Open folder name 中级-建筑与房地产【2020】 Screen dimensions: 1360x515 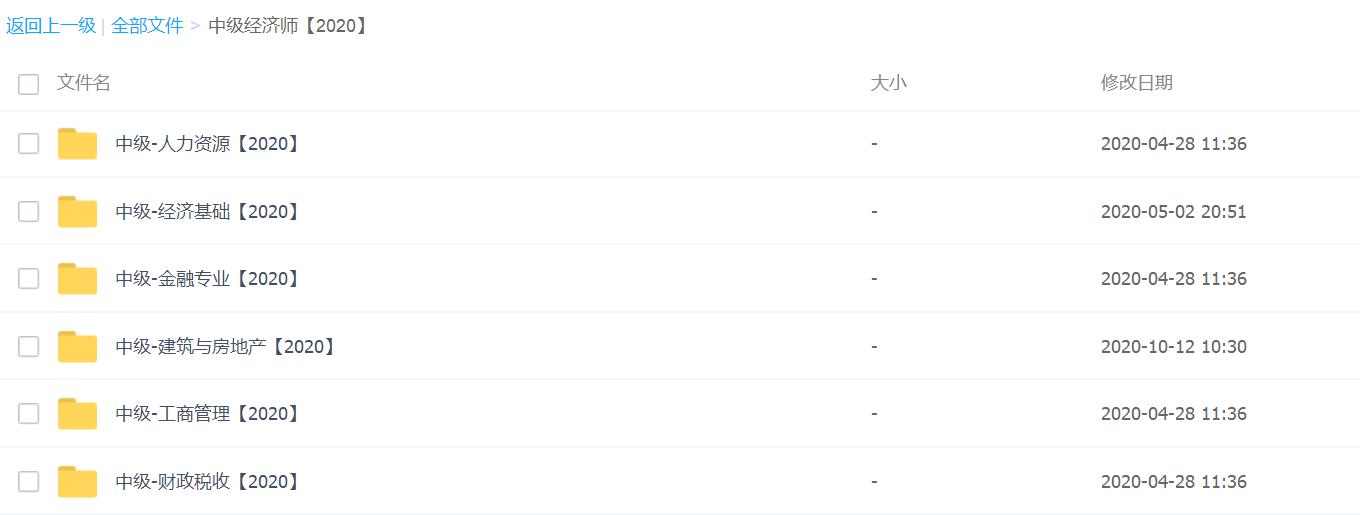tap(227, 347)
